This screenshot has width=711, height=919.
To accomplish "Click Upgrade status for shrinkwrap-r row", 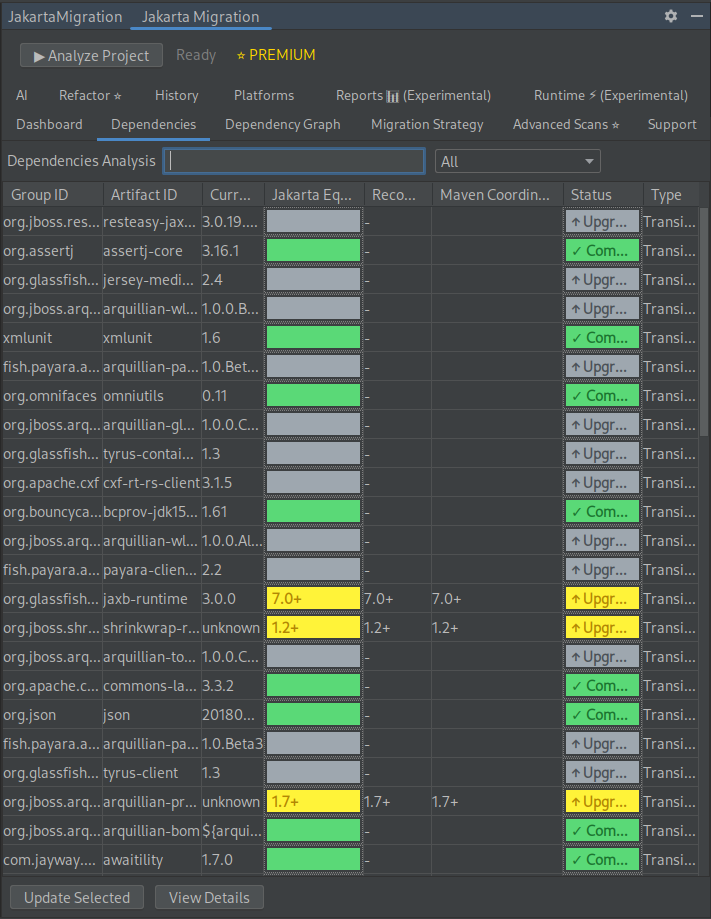I will click(602, 628).
